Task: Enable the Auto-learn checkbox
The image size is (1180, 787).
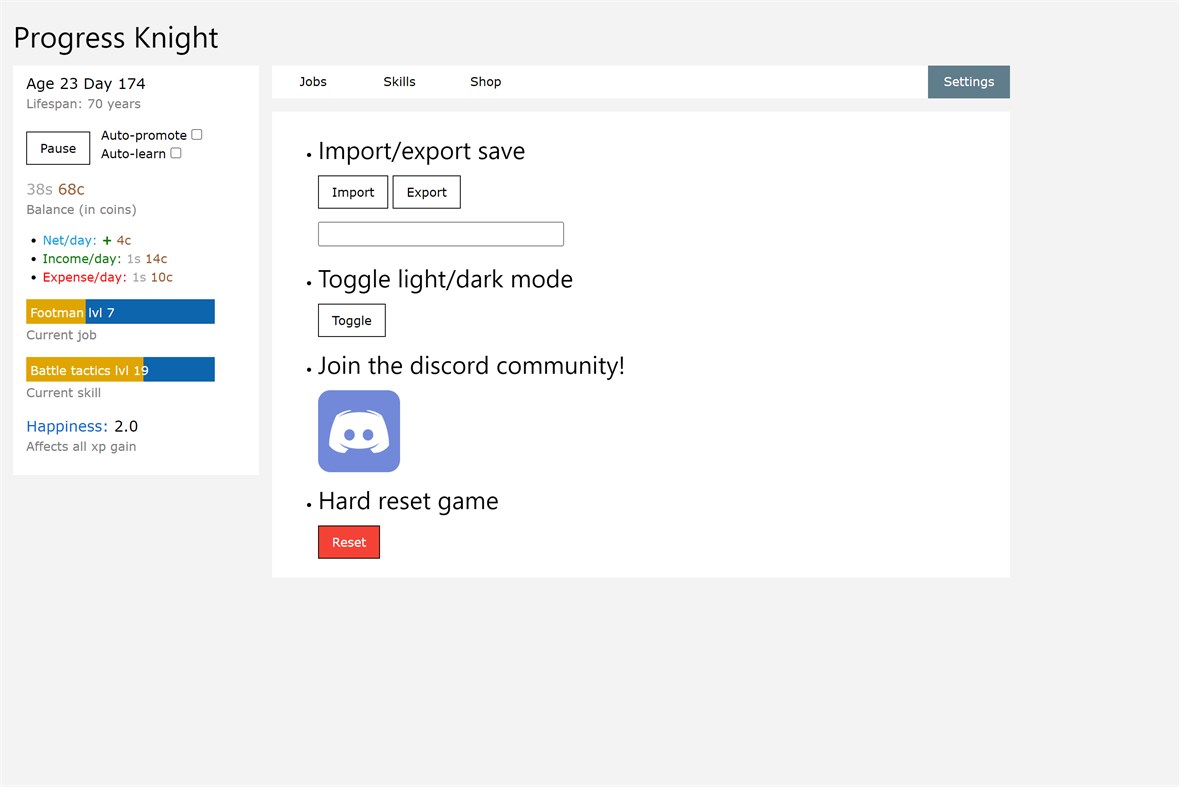Action: [176, 153]
